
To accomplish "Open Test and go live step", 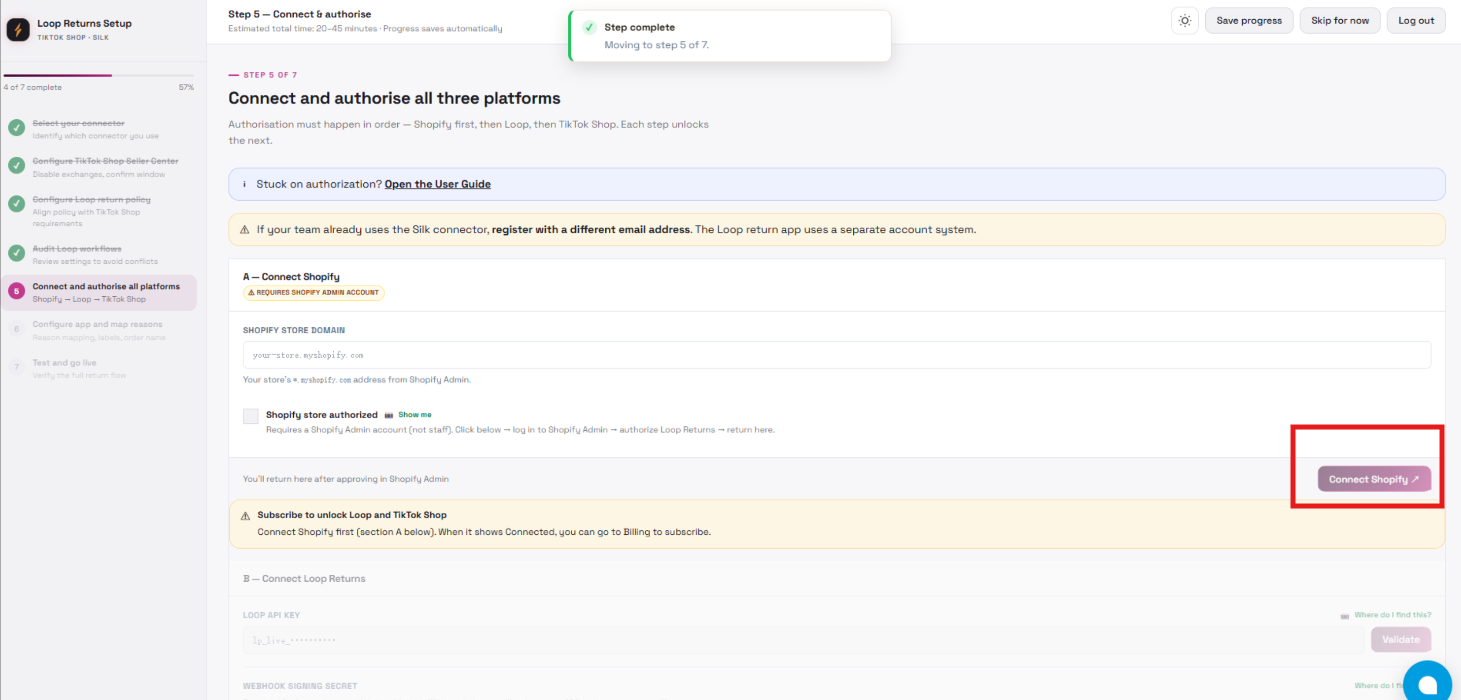I will tap(100, 368).
